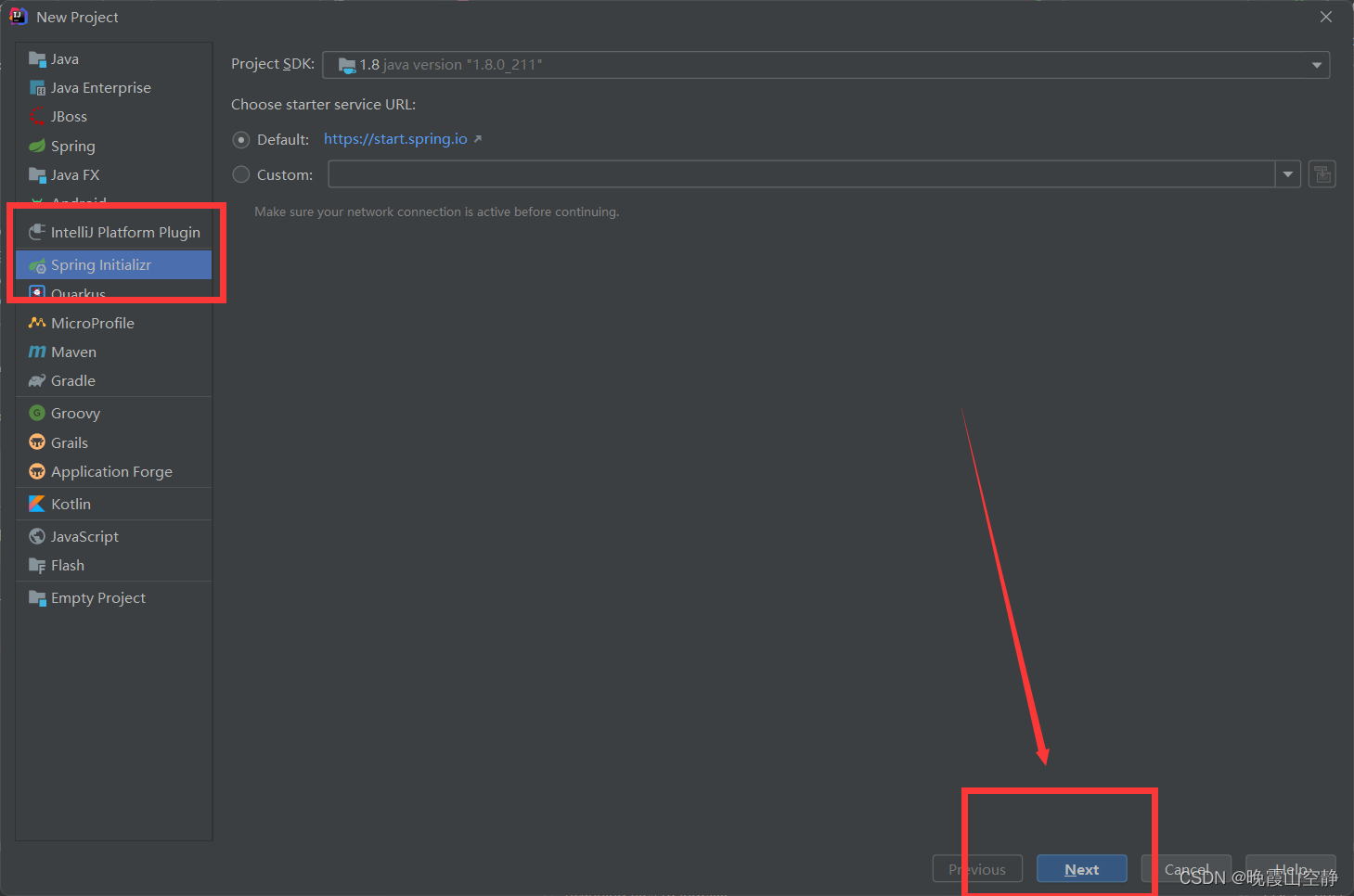Click the Previous button
The image size is (1354, 896).
coord(977,869)
